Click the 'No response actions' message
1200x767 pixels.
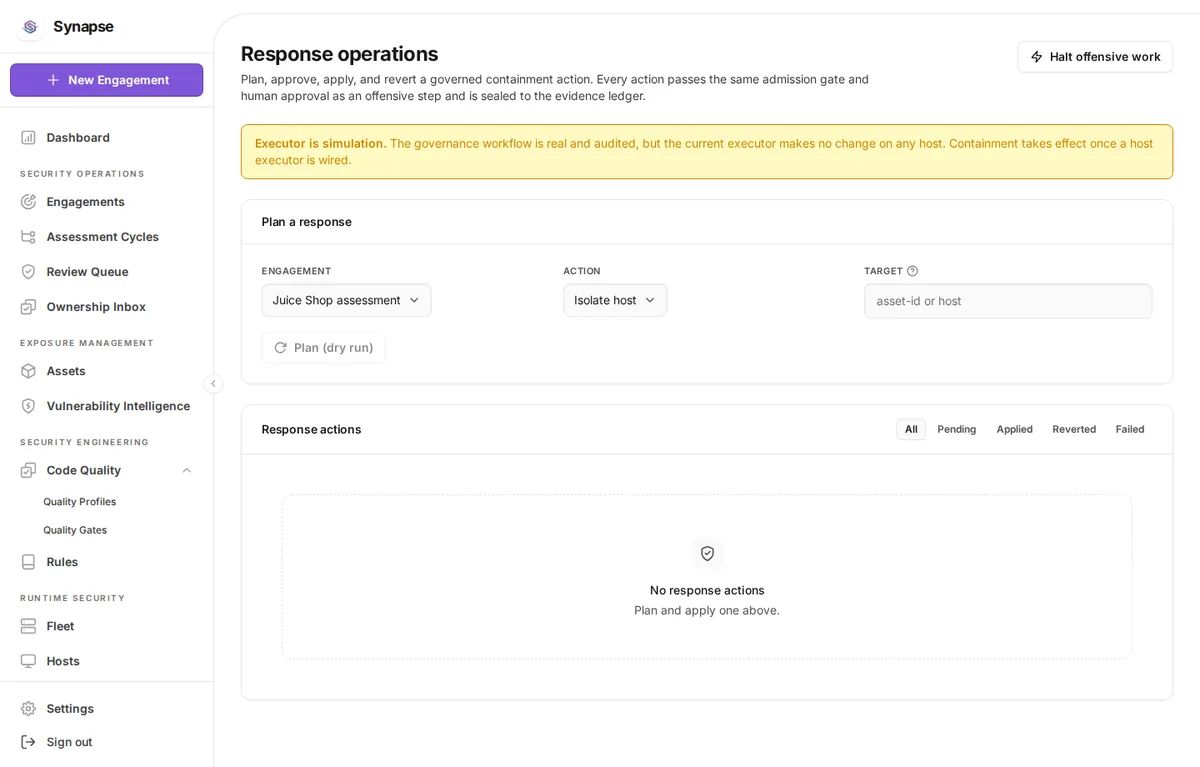(707, 590)
